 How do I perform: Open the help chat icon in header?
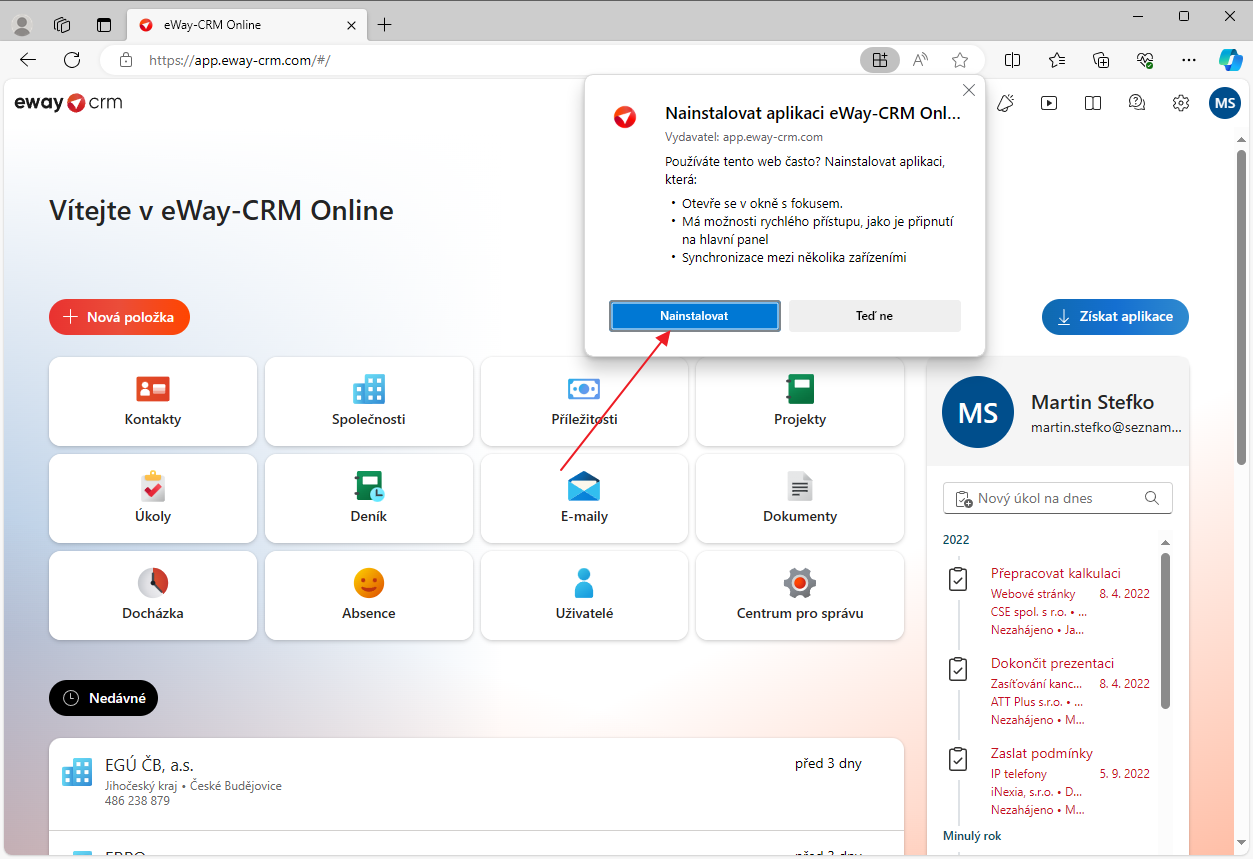tap(1136, 103)
